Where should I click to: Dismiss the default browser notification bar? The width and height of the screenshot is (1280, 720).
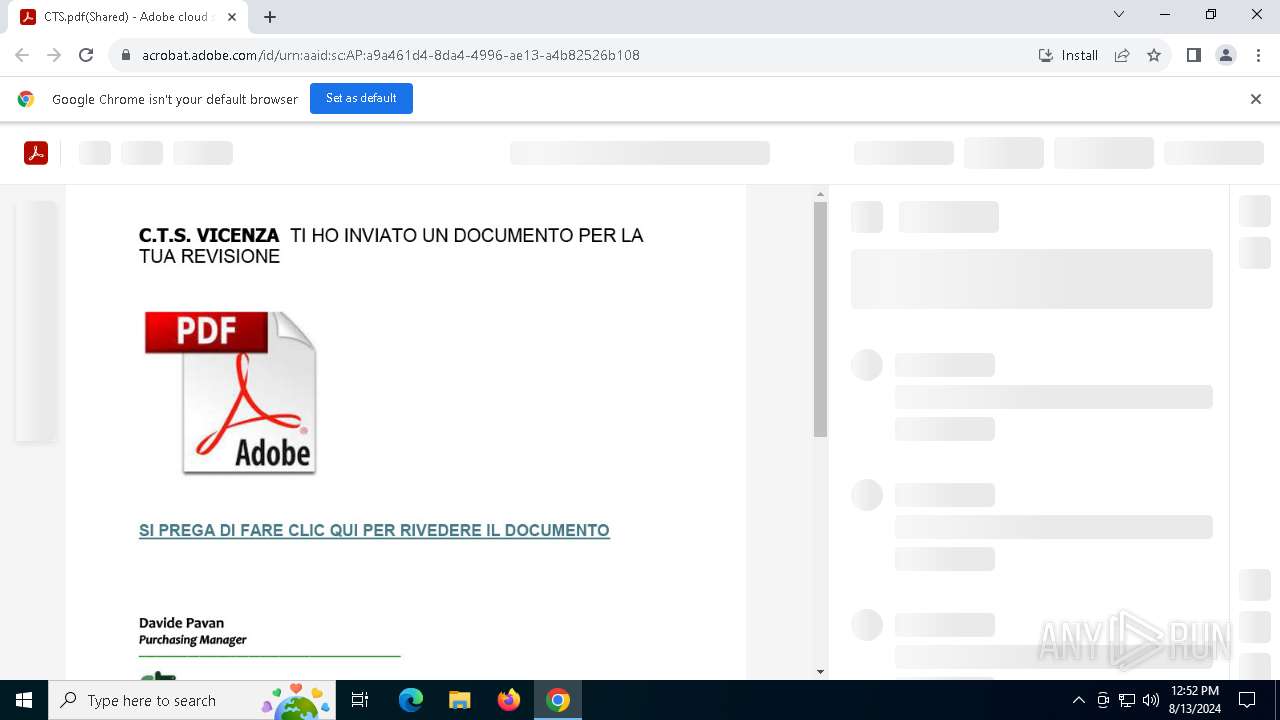(x=1256, y=99)
